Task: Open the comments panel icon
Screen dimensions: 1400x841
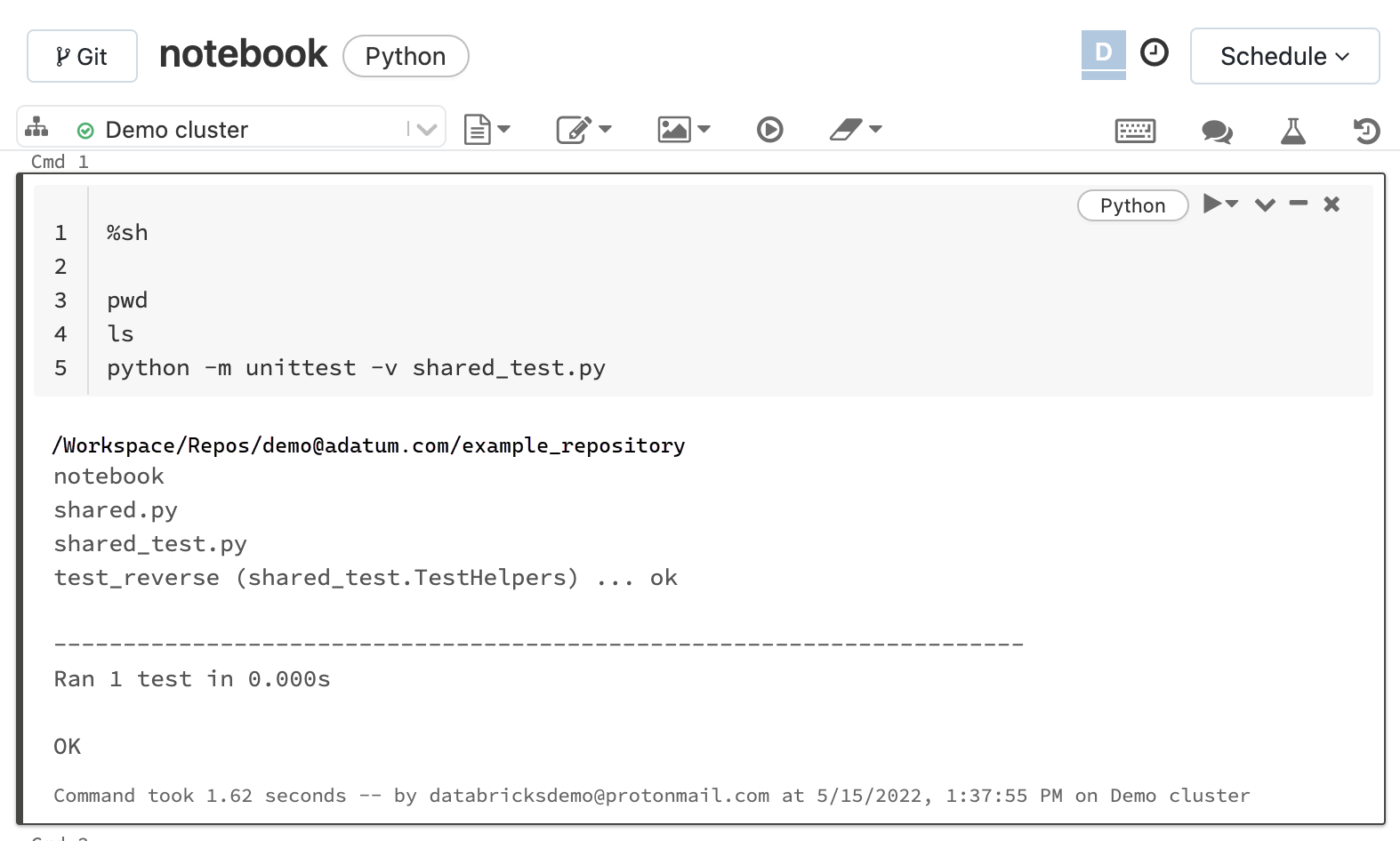Action: click(1216, 132)
